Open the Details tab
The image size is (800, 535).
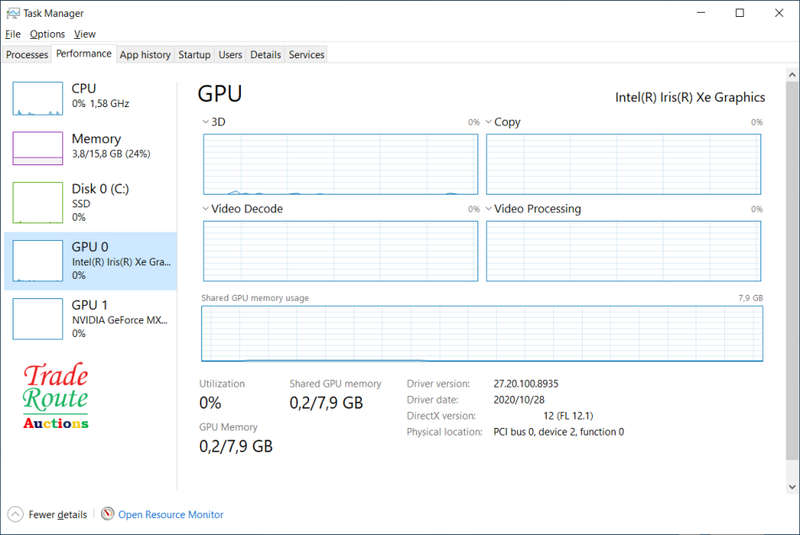click(x=265, y=55)
